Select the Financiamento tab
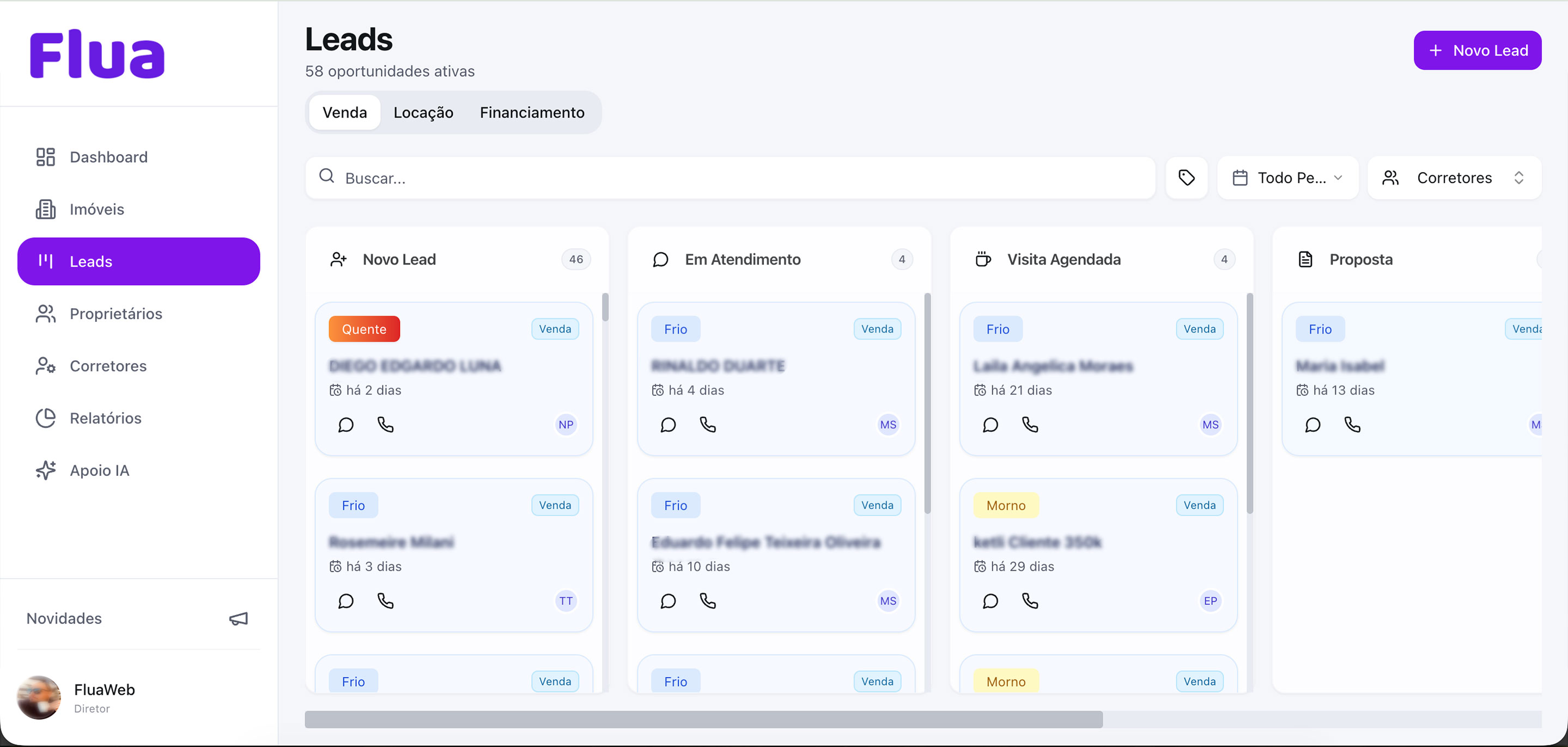Image resolution: width=1568 pixels, height=747 pixels. pos(531,113)
